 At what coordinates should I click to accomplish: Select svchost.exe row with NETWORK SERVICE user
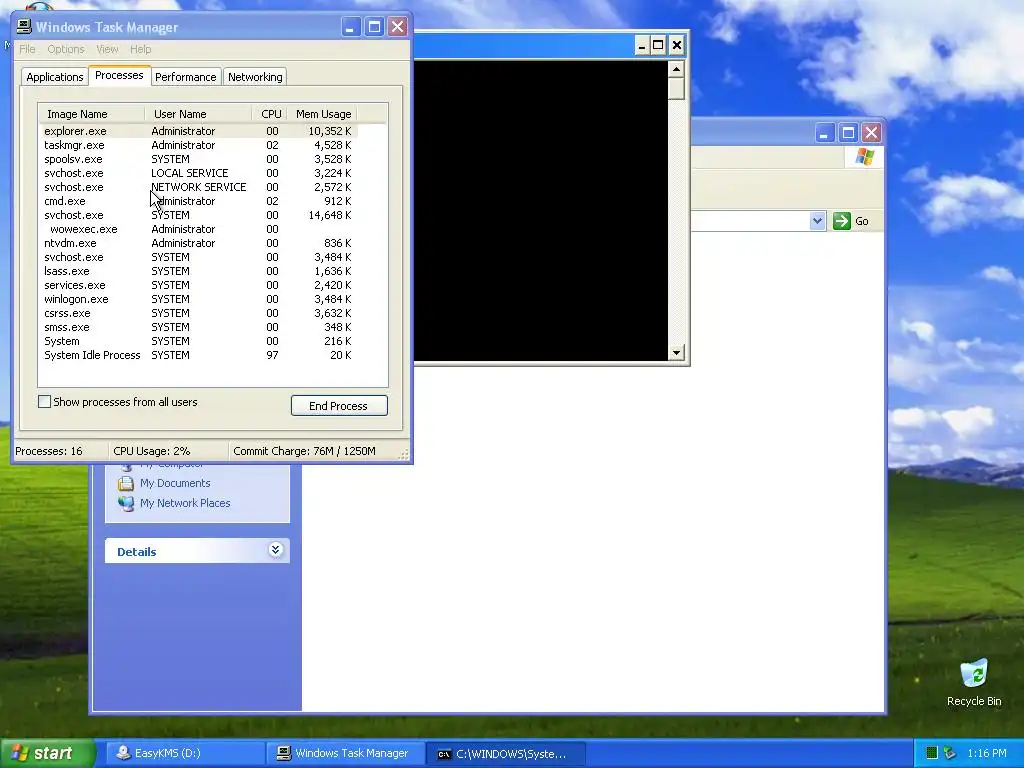(x=198, y=187)
